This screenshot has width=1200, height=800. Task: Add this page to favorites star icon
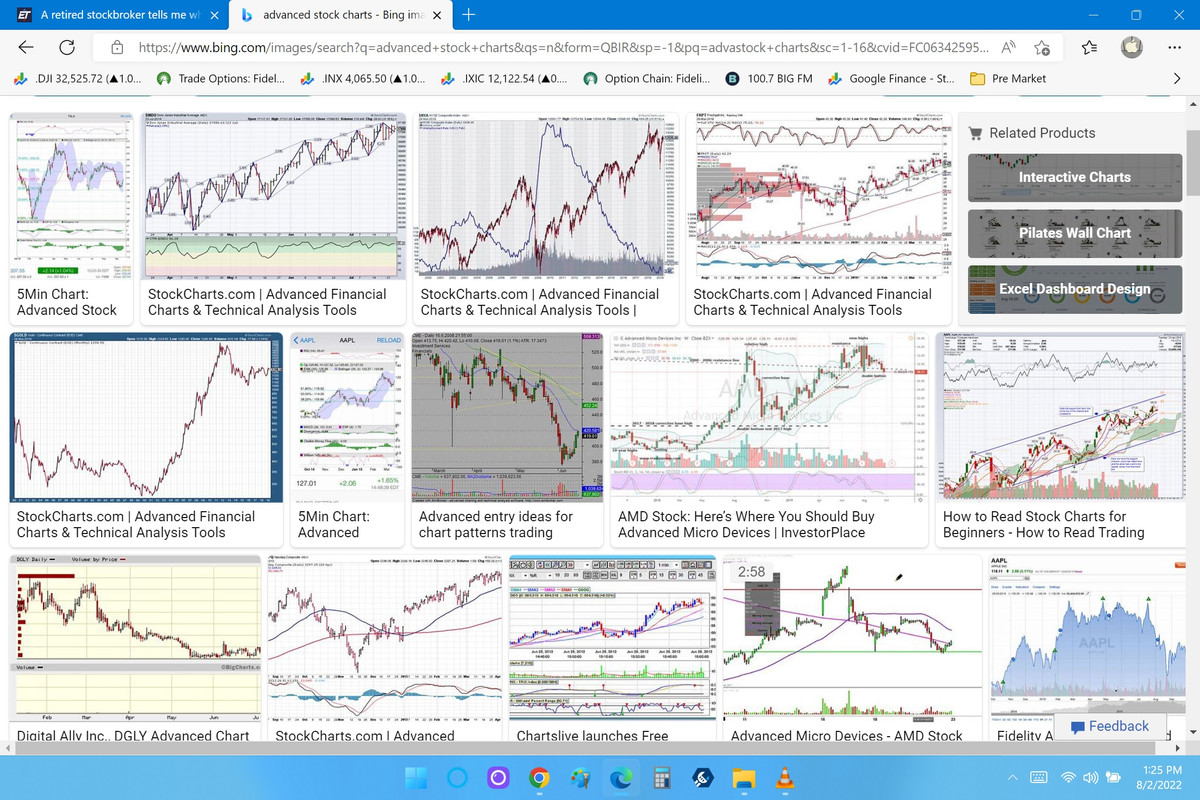[1042, 47]
